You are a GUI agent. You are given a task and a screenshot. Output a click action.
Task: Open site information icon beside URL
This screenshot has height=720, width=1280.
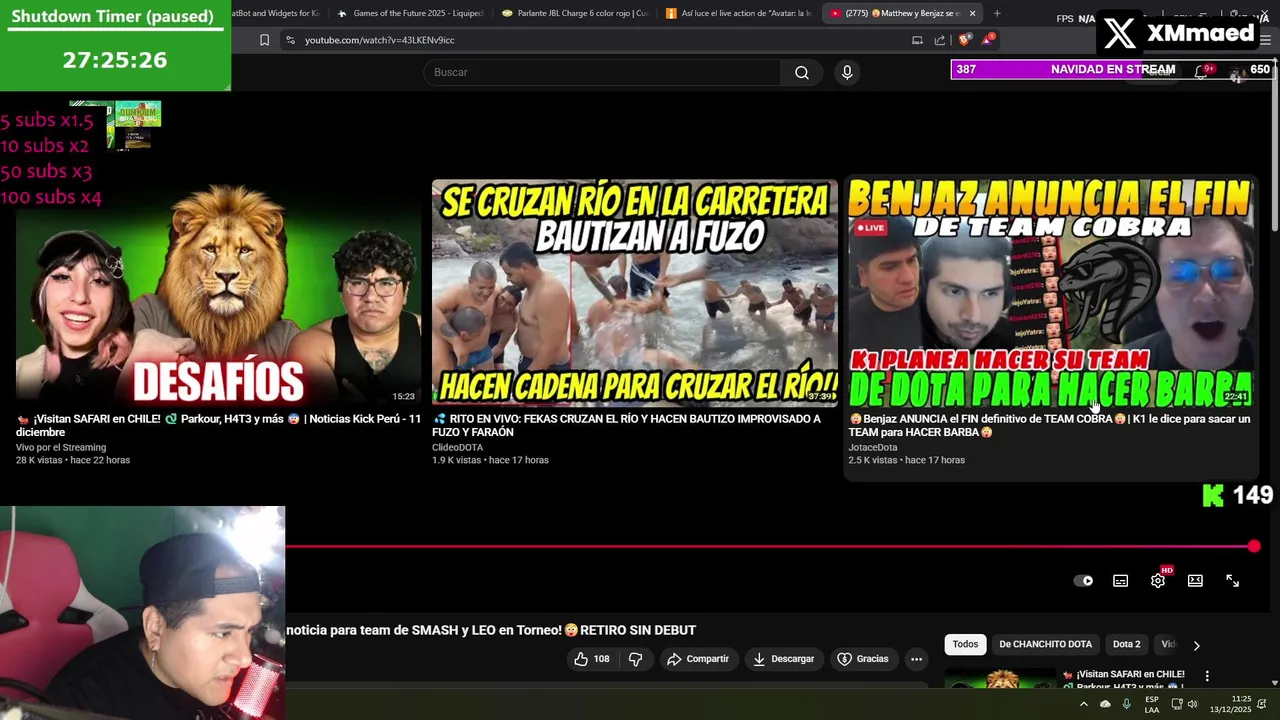[290, 40]
